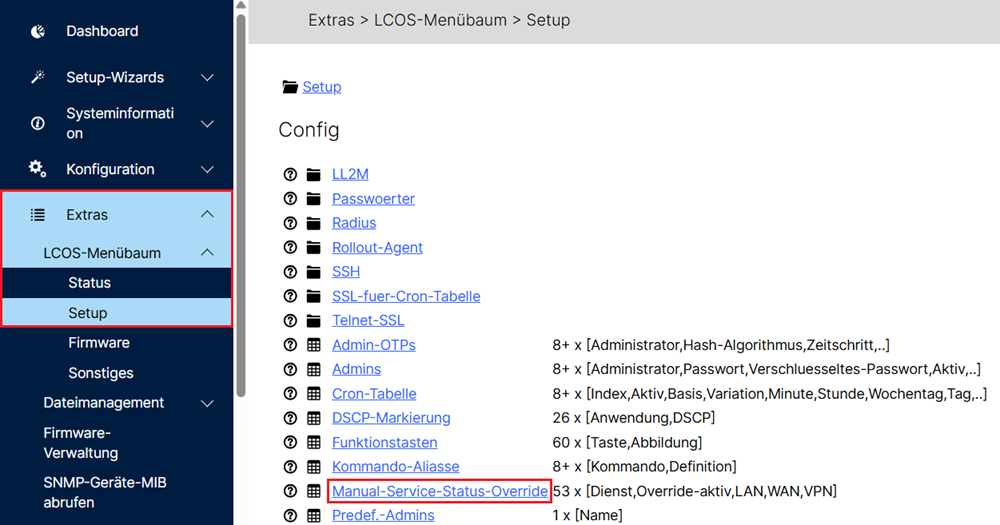Collapse the Extras section chevron
Screen dimensions: 1000x525
[207, 215]
